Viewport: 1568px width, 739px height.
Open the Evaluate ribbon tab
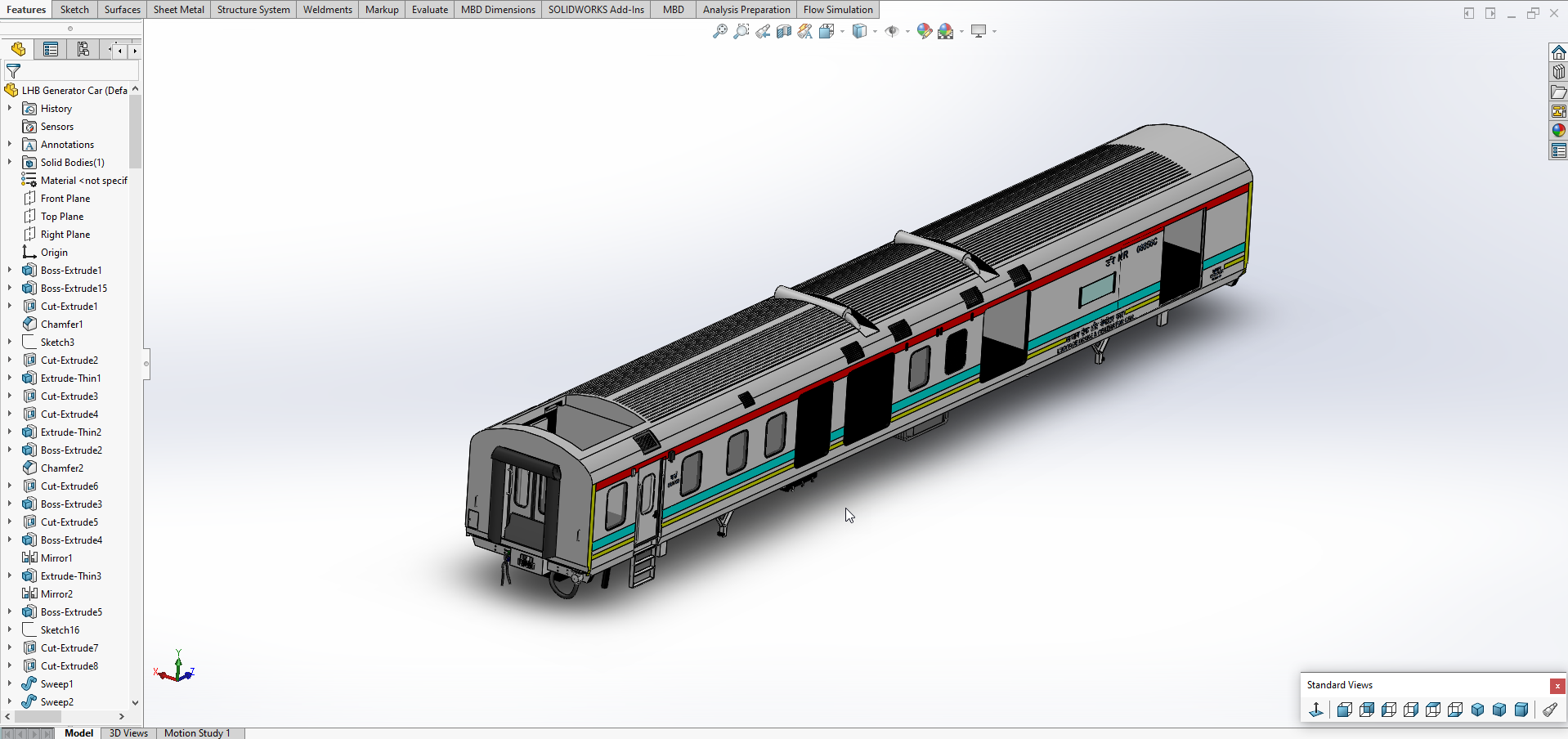point(429,10)
